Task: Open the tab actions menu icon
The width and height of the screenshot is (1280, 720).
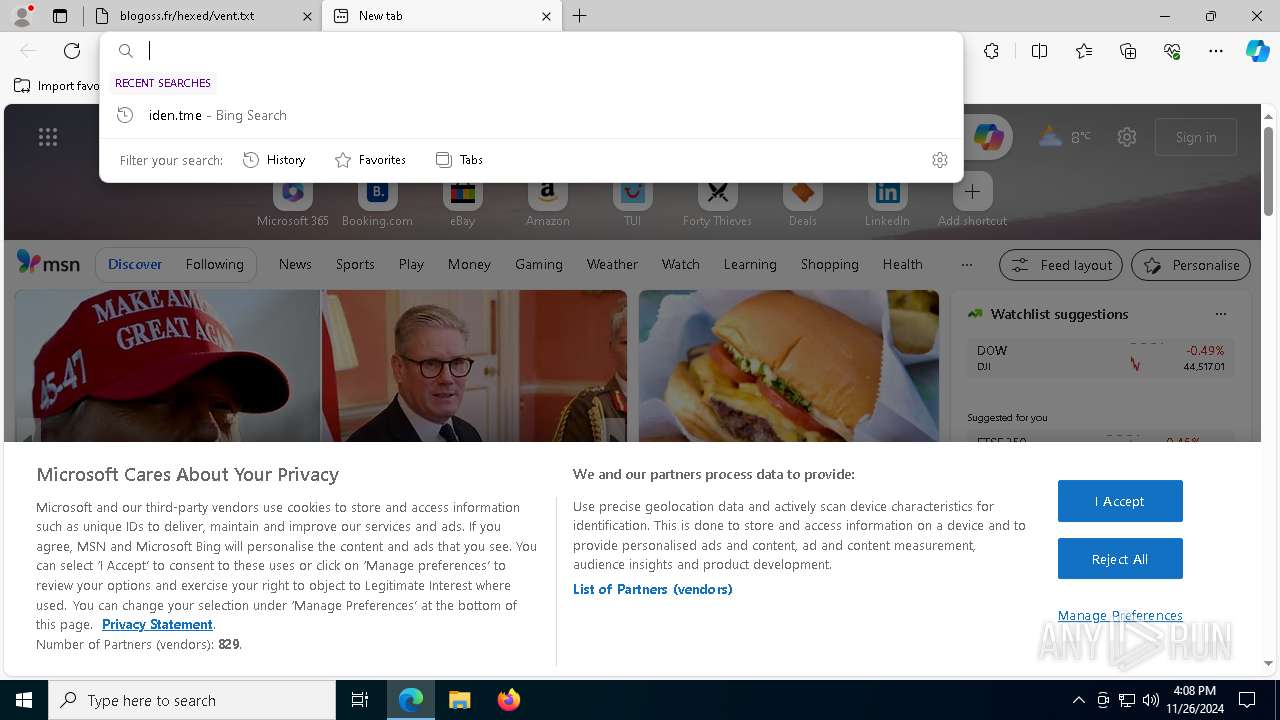Action: tap(60, 16)
